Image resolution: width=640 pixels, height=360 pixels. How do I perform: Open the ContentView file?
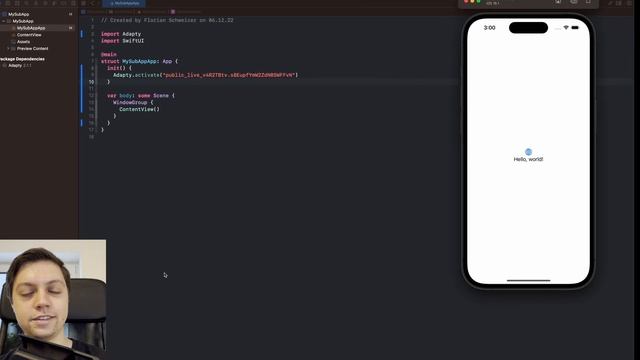tap(29, 35)
